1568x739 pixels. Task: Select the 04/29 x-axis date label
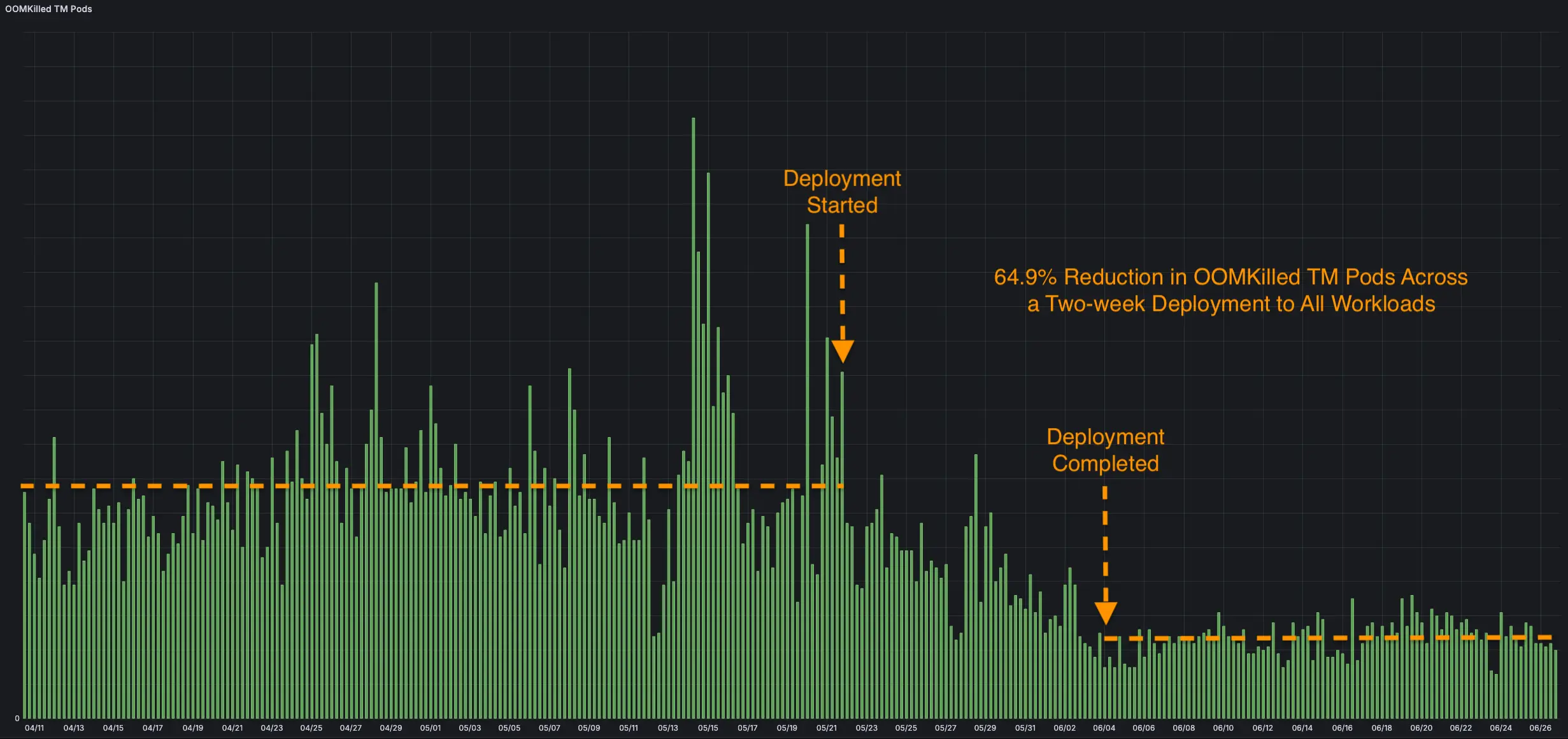click(x=391, y=728)
